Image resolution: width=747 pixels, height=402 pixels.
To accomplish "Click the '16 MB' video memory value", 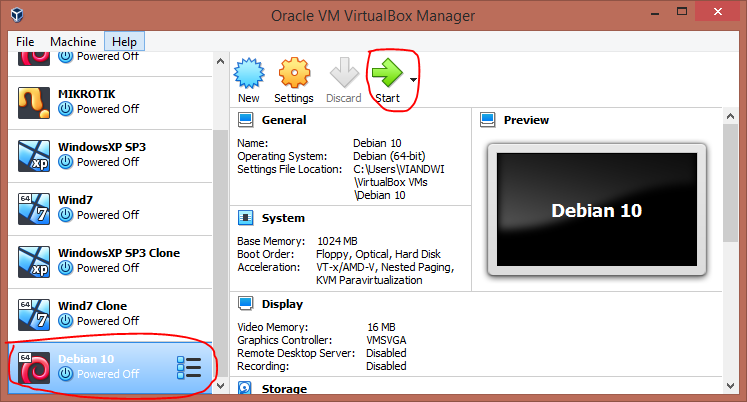I will tap(381, 327).
